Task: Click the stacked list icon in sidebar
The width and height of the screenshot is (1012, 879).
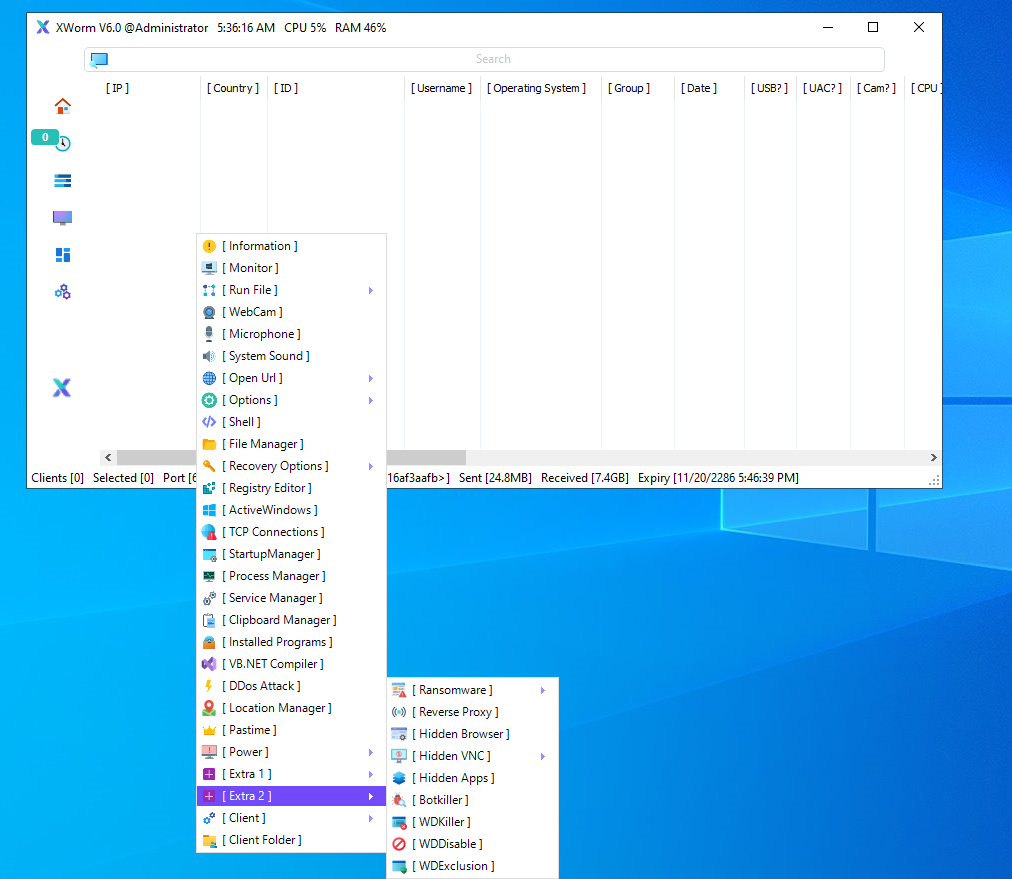Action: pyautogui.click(x=62, y=181)
